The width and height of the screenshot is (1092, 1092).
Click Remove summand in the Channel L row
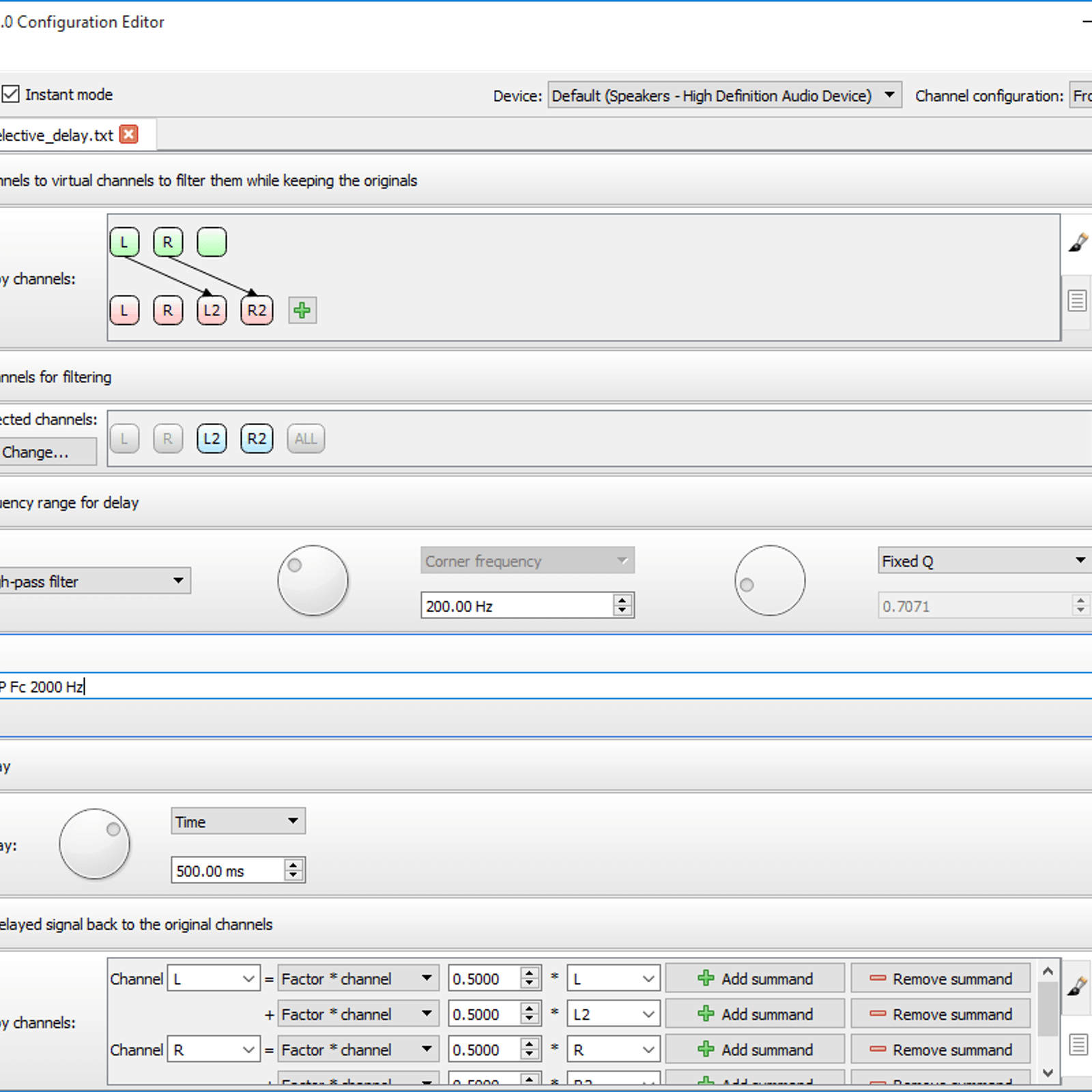(940, 979)
